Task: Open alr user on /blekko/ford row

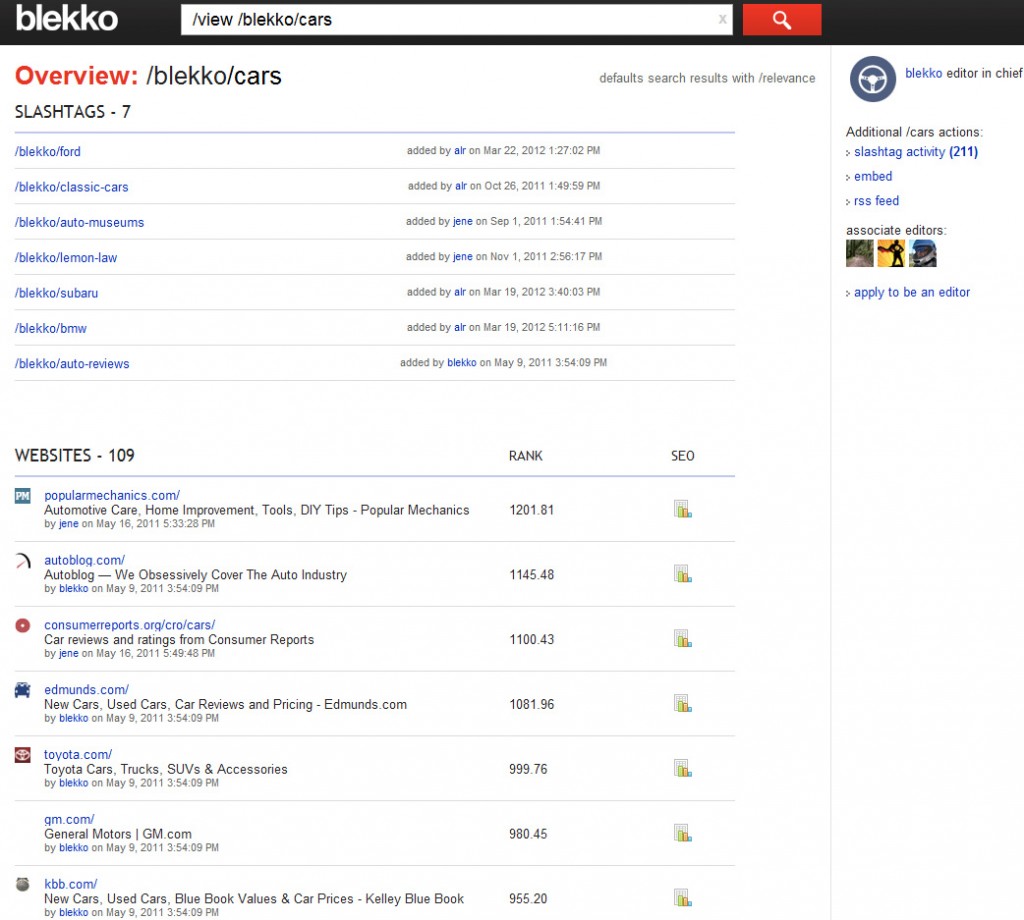Action: point(460,150)
